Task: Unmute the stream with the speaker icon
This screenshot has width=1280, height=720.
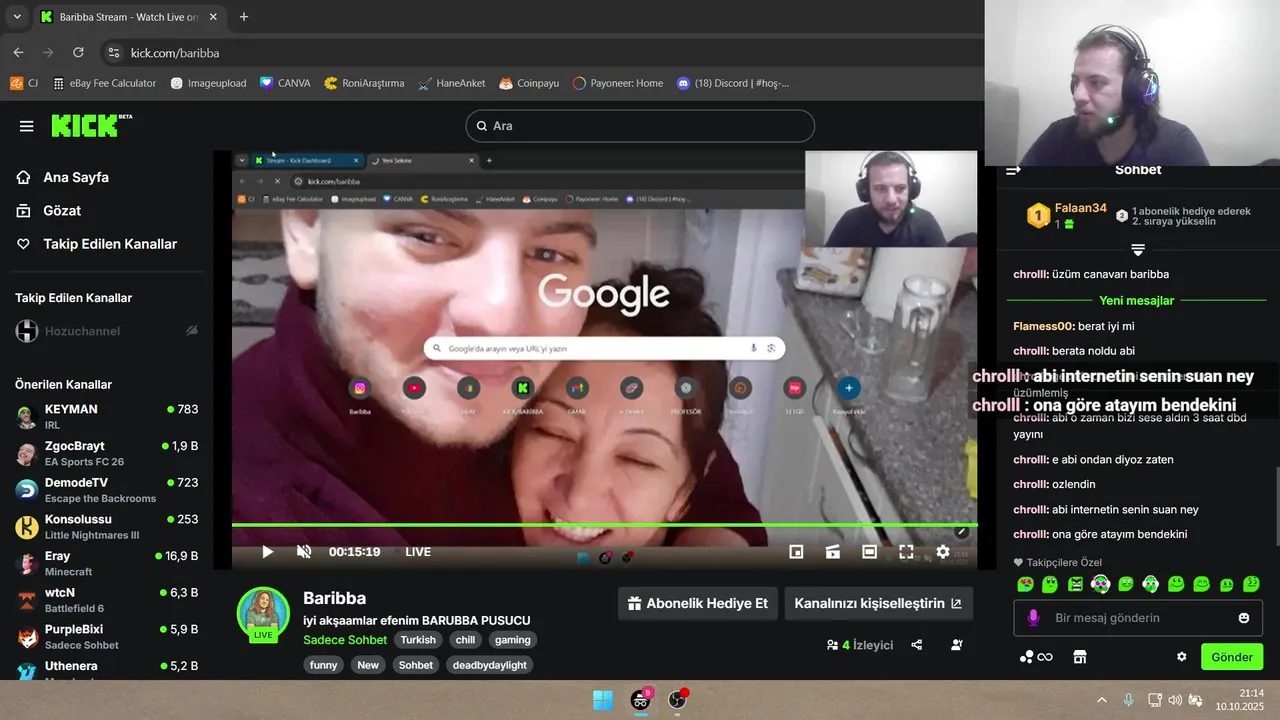Action: pos(304,552)
